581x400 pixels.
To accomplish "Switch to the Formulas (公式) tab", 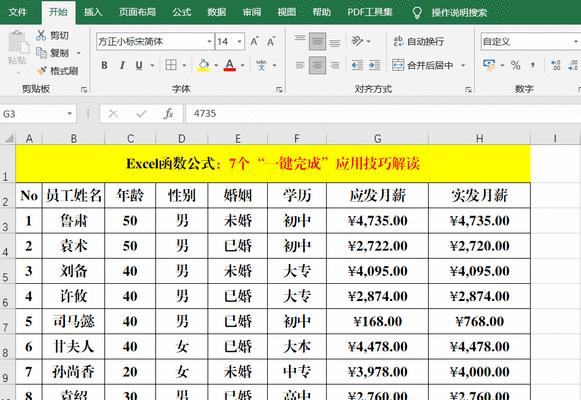I will pyautogui.click(x=182, y=12).
